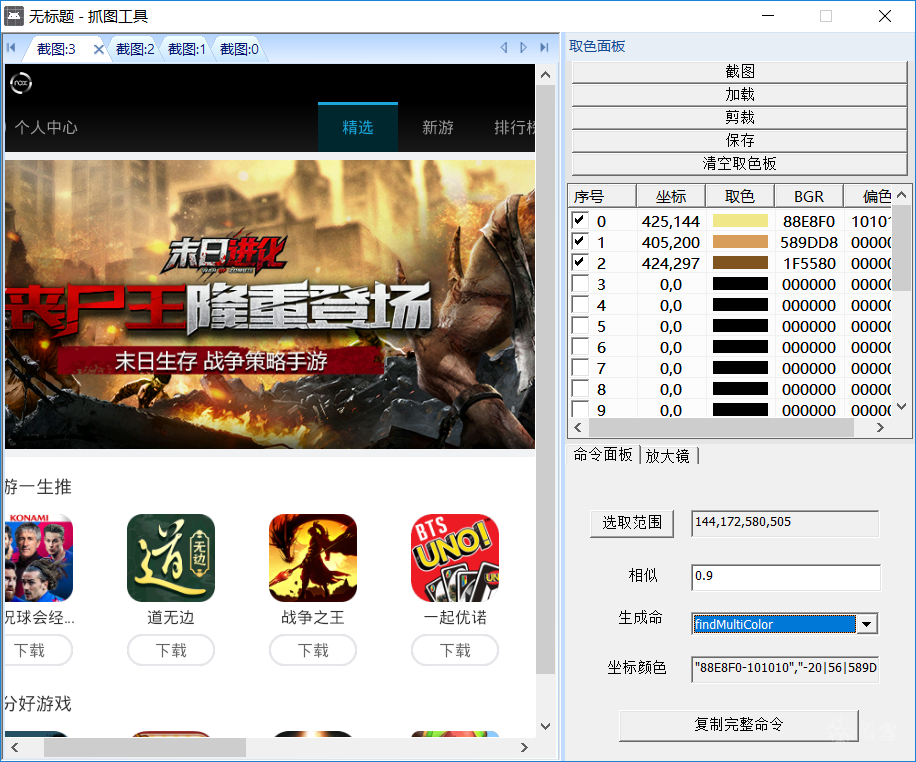Click image view scroll right arrow
The height and width of the screenshot is (762, 916).
(524, 747)
